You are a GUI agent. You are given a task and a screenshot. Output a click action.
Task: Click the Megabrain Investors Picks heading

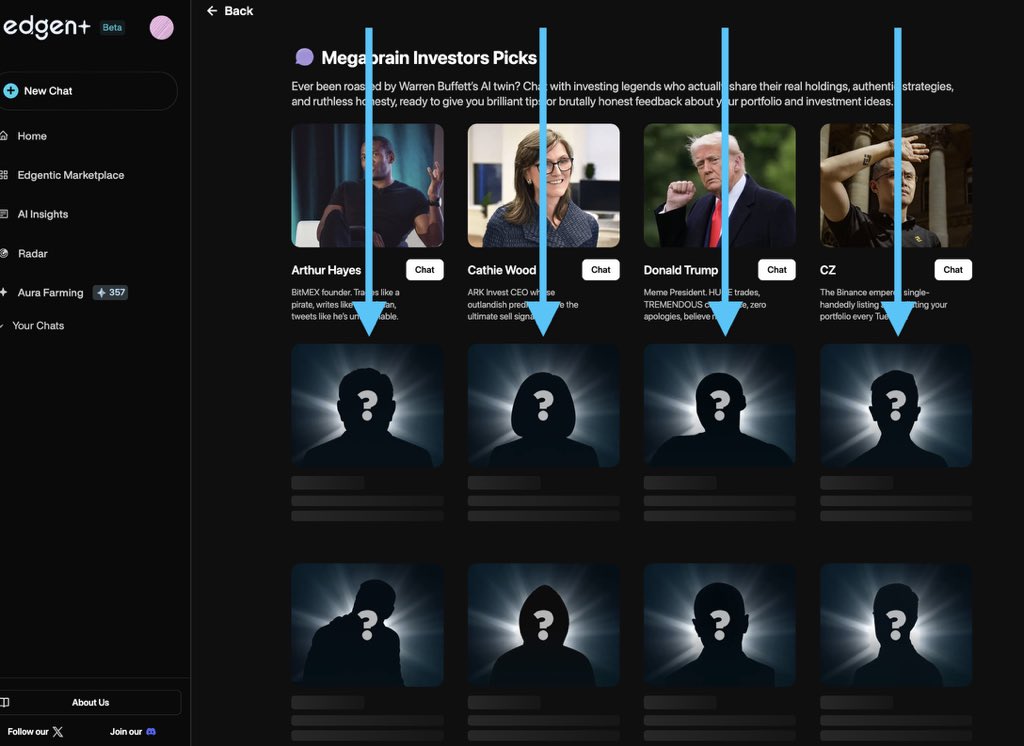click(429, 57)
